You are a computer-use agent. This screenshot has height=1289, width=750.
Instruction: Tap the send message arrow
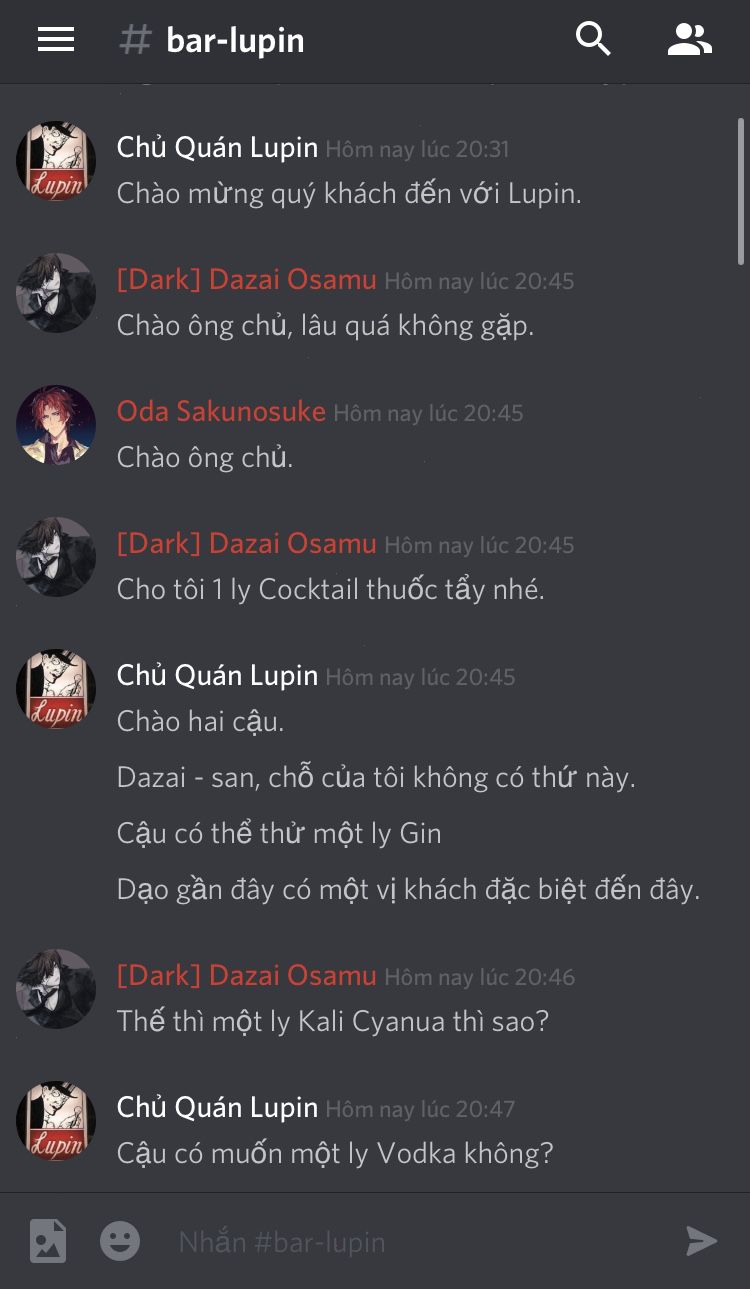[702, 1241]
